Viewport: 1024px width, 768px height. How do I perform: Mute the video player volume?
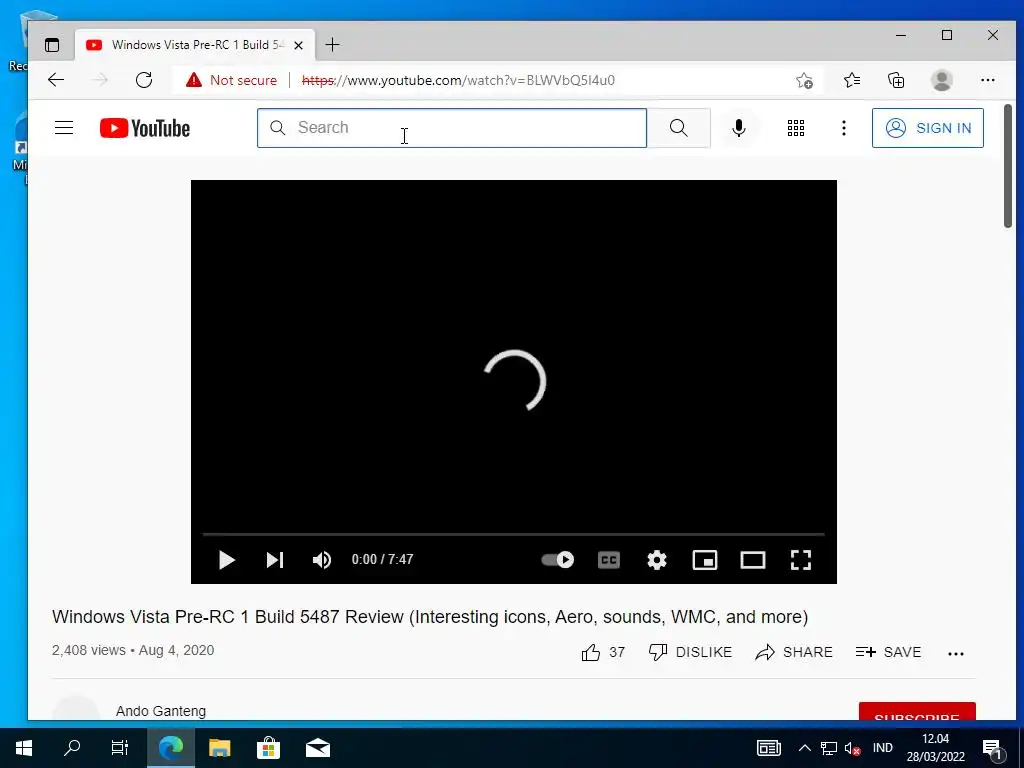[x=322, y=560]
